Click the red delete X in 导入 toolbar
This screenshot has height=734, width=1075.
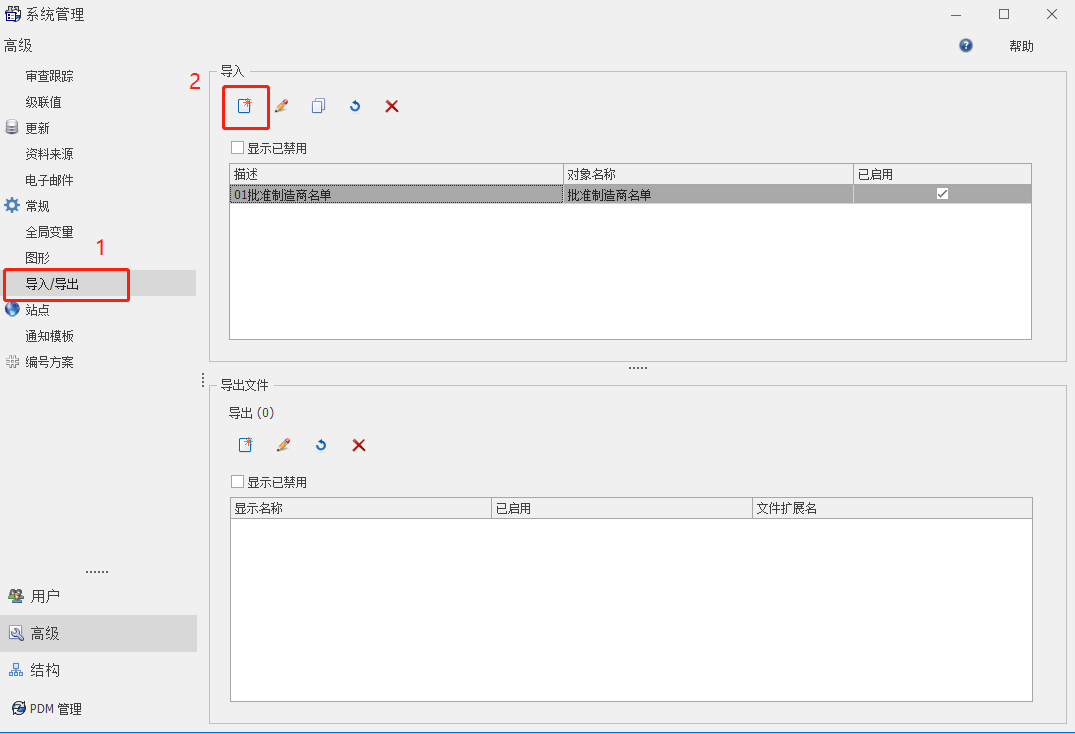pyautogui.click(x=392, y=106)
